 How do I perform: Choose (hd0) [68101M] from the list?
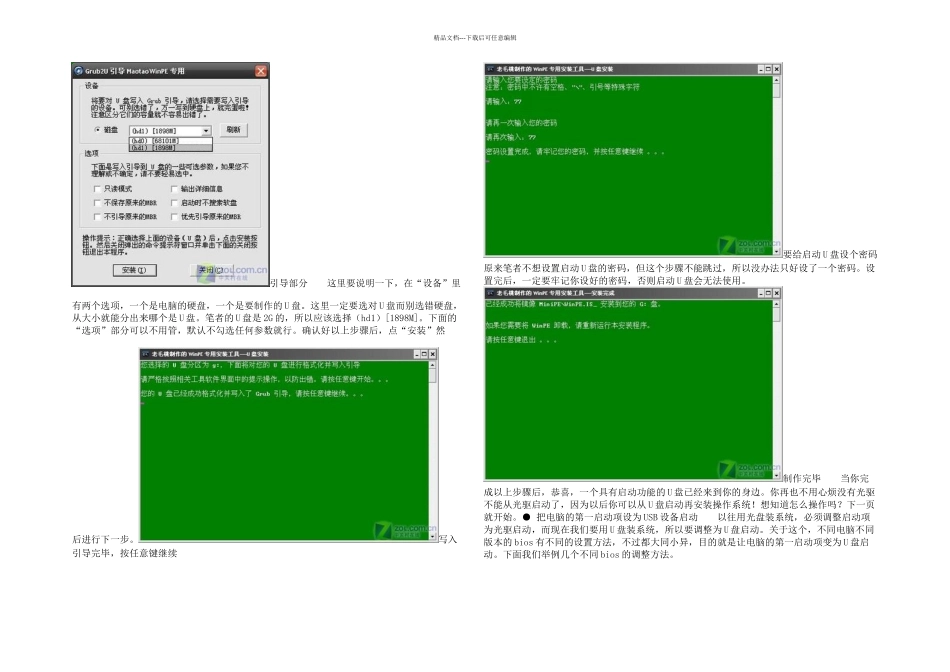click(170, 141)
